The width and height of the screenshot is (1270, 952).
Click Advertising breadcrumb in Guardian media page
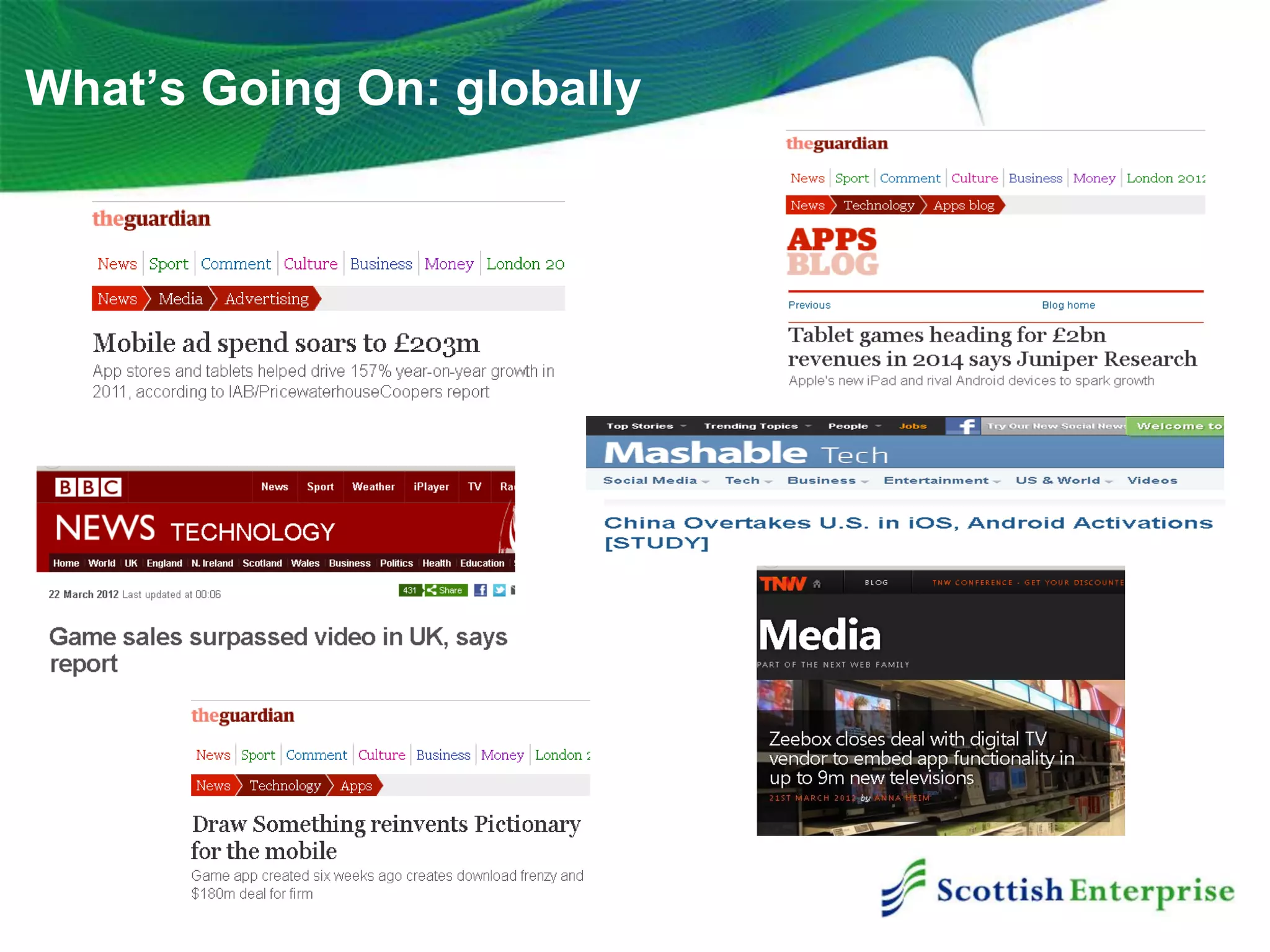(x=267, y=299)
